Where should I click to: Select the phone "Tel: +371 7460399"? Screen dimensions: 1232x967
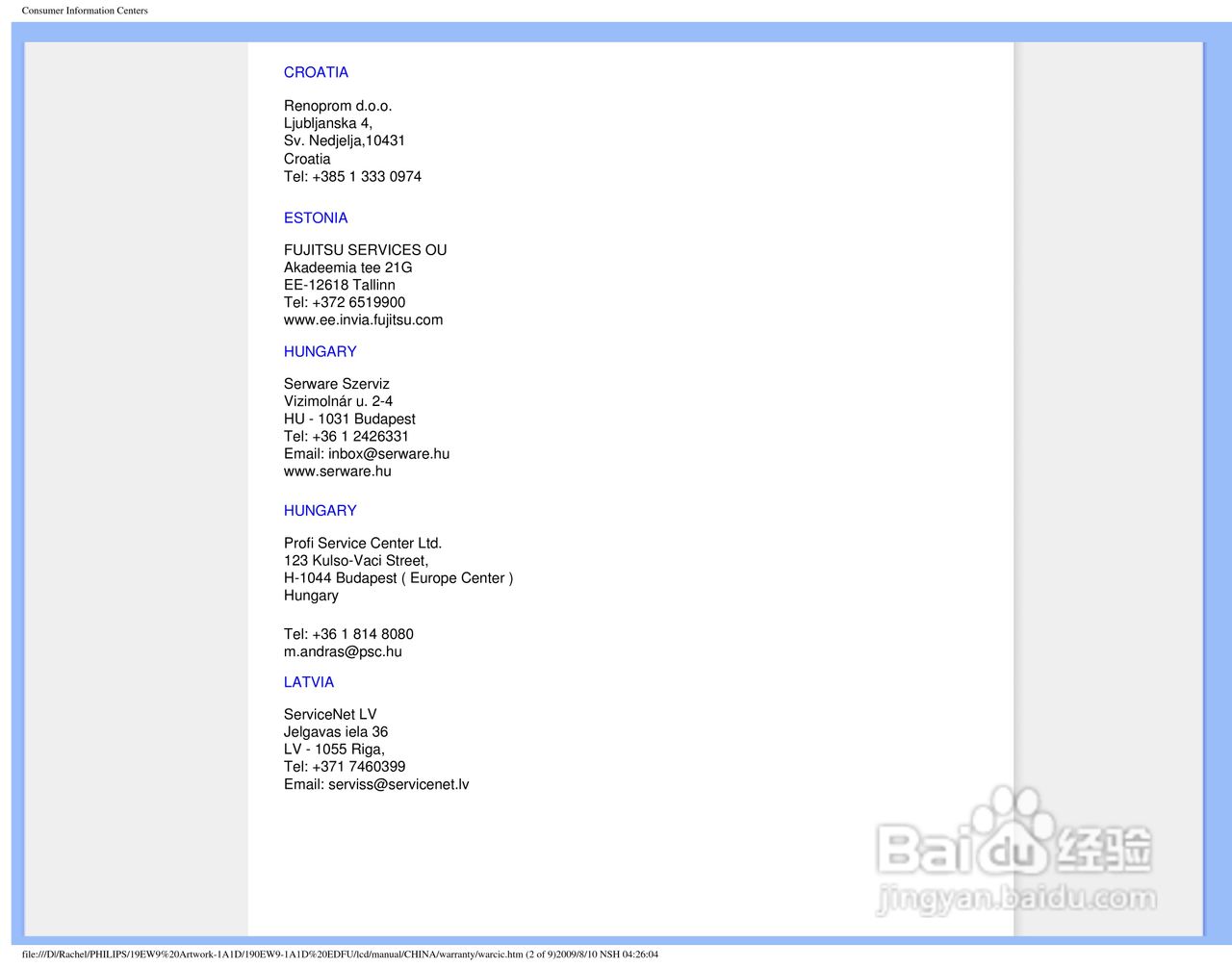tap(345, 767)
